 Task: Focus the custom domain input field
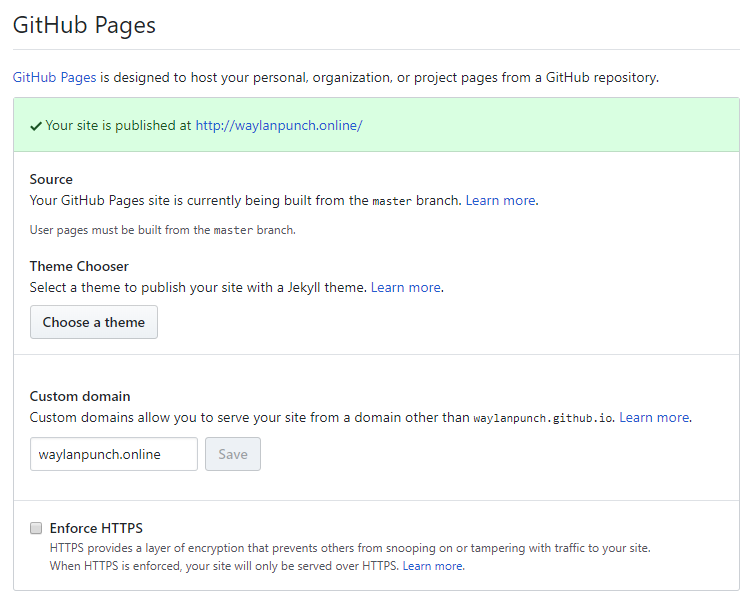point(114,454)
